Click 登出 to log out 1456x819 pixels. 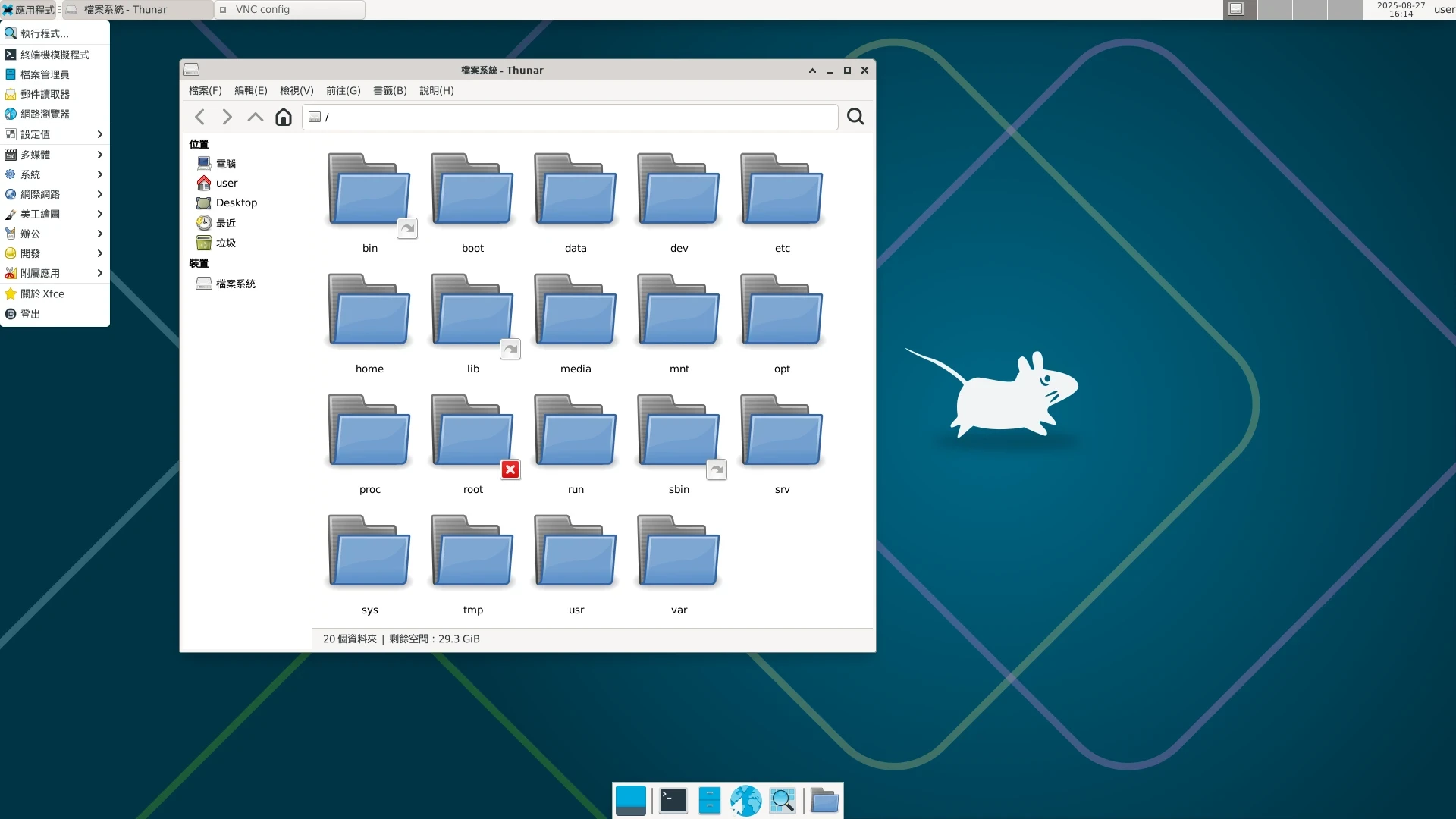point(29,314)
